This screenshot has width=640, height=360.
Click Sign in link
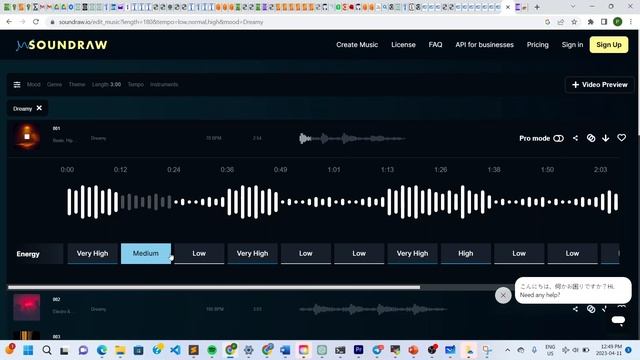572,45
